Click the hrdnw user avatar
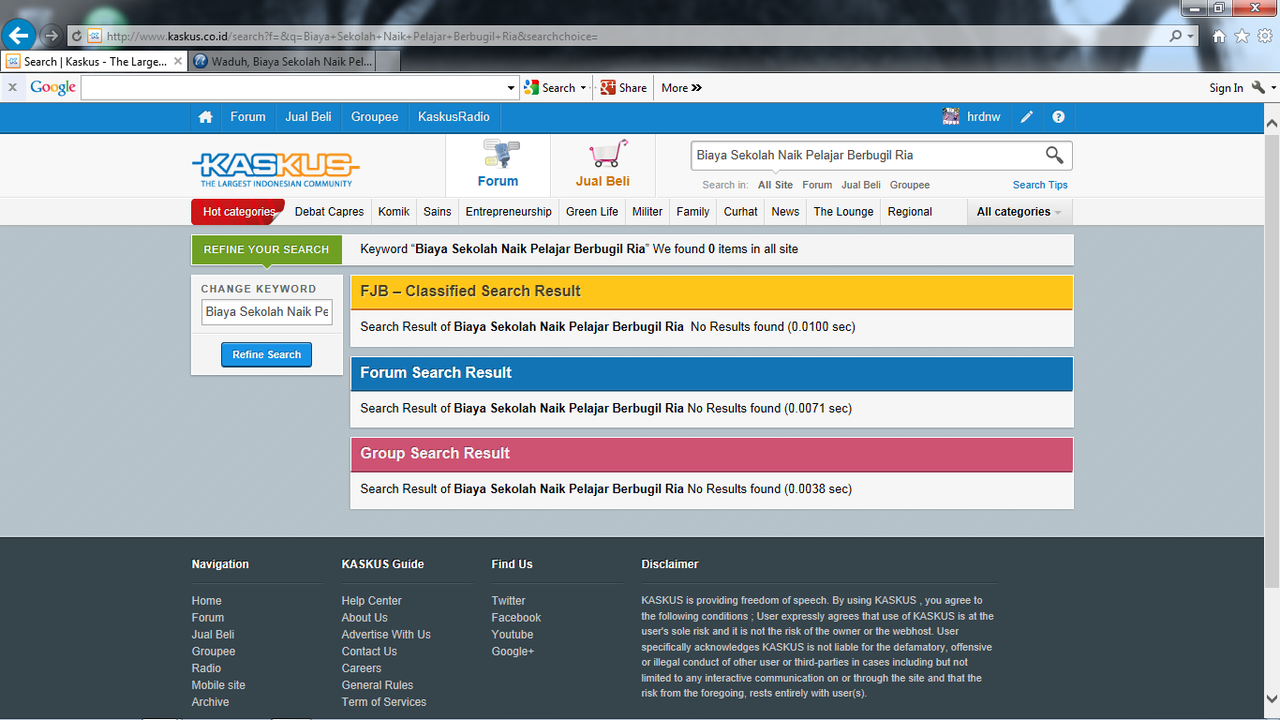1280x720 pixels. (x=951, y=117)
